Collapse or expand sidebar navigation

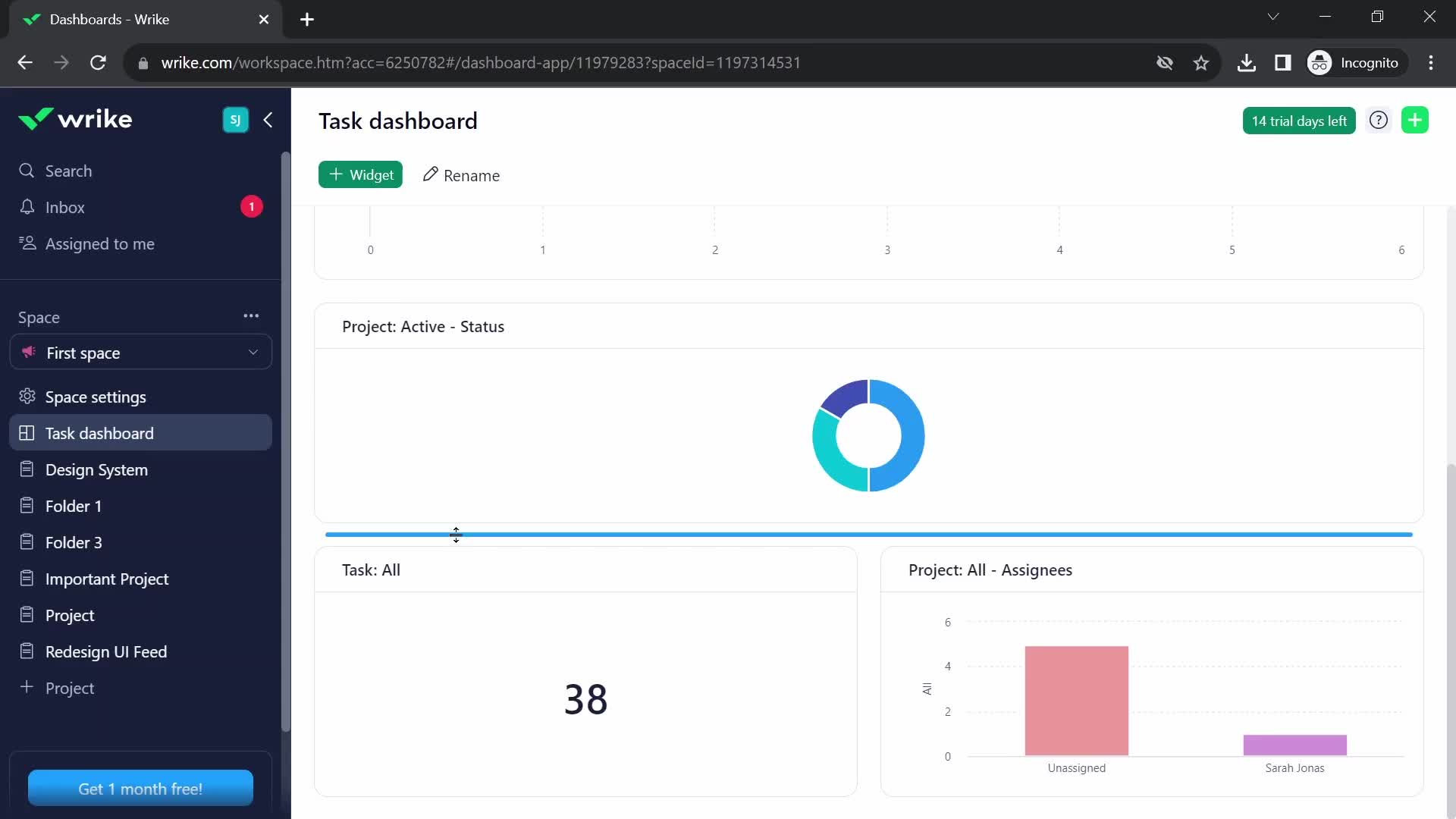pyautogui.click(x=268, y=120)
